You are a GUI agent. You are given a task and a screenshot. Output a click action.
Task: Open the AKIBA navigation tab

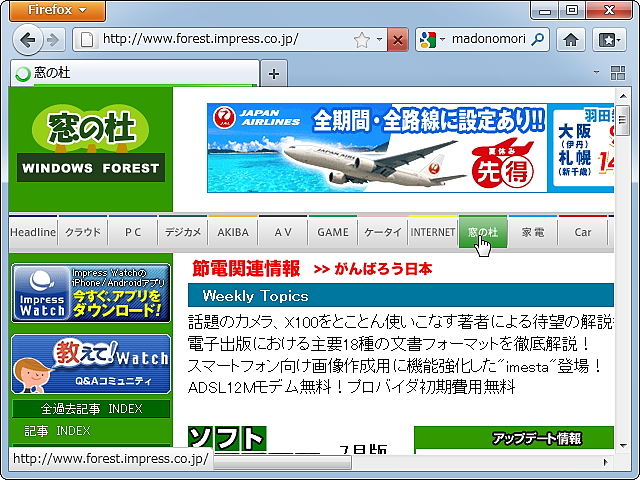(x=233, y=232)
